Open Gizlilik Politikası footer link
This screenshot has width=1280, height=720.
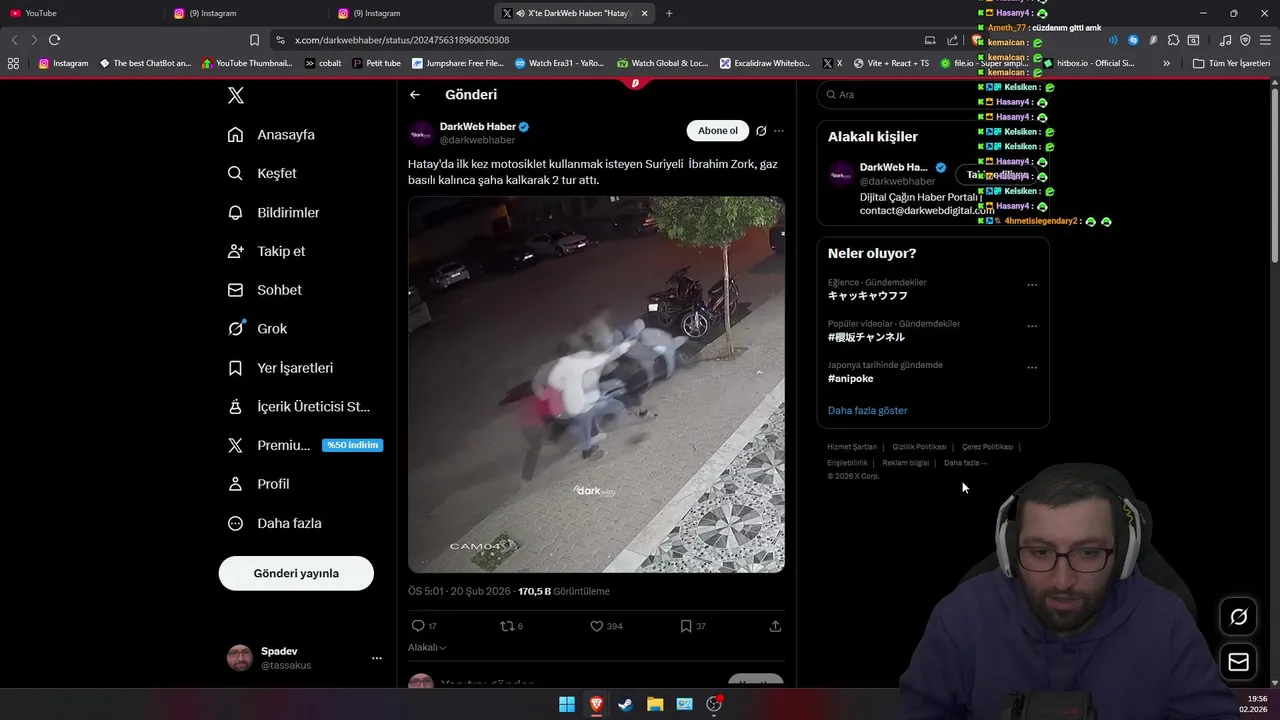tap(919, 447)
